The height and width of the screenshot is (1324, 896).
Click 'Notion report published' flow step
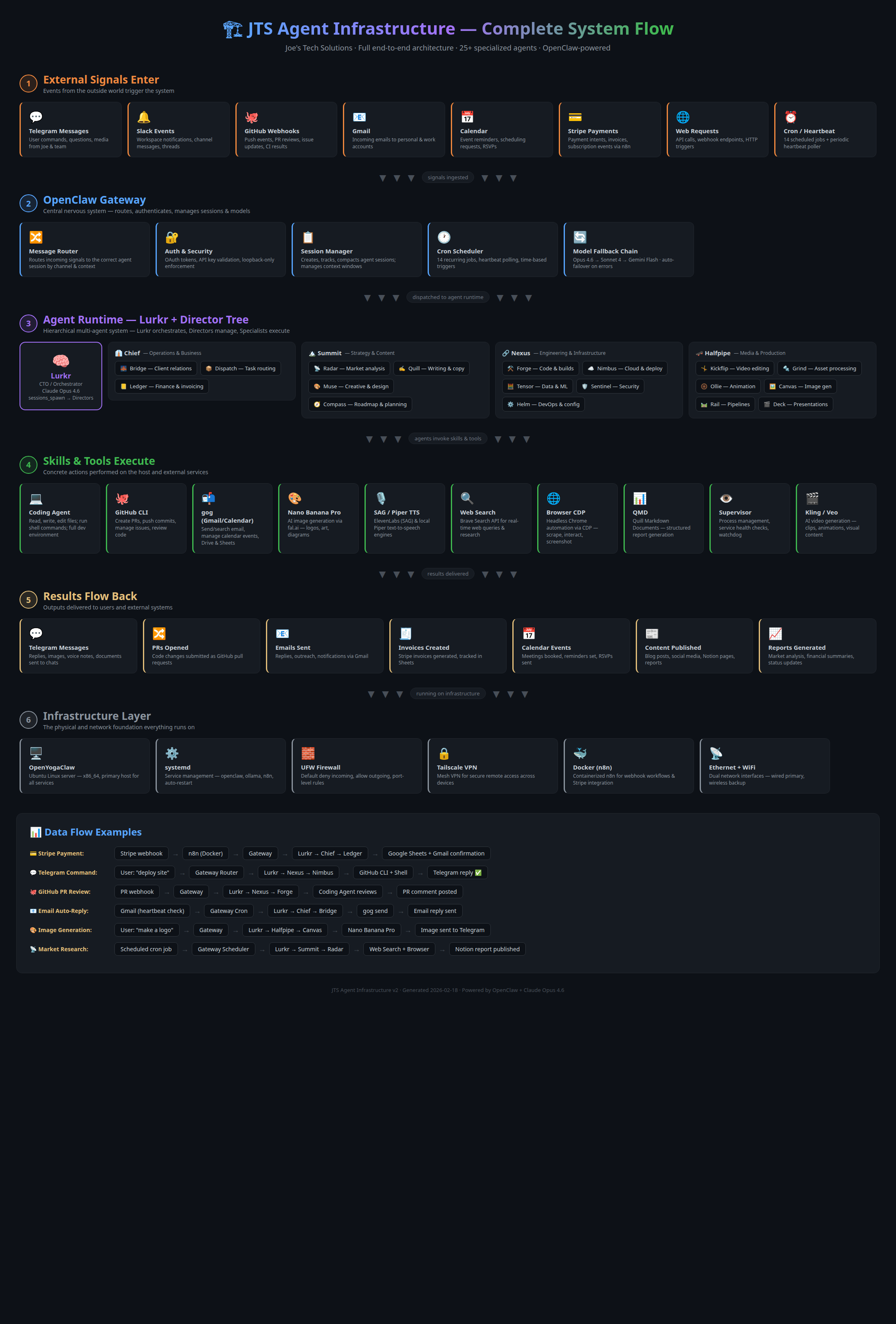click(x=487, y=949)
